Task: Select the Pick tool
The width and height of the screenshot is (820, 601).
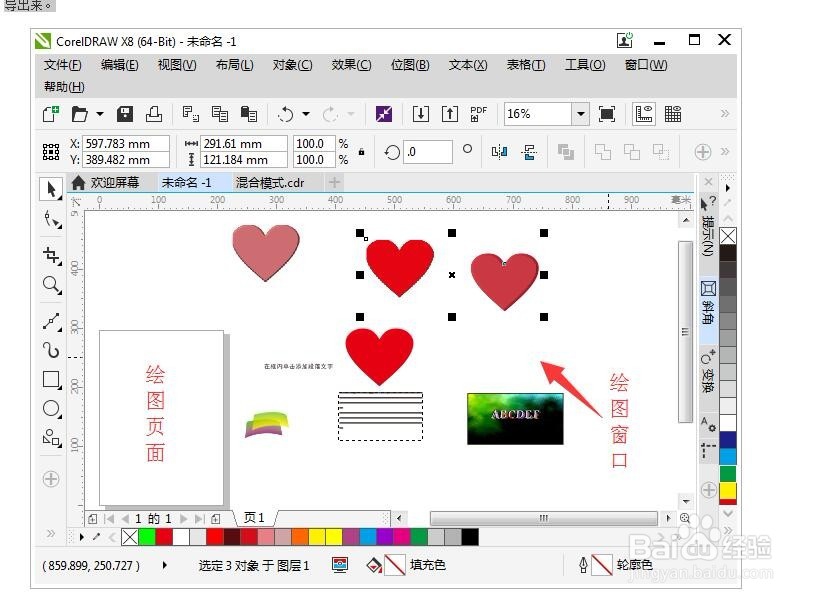Action: [x=51, y=188]
